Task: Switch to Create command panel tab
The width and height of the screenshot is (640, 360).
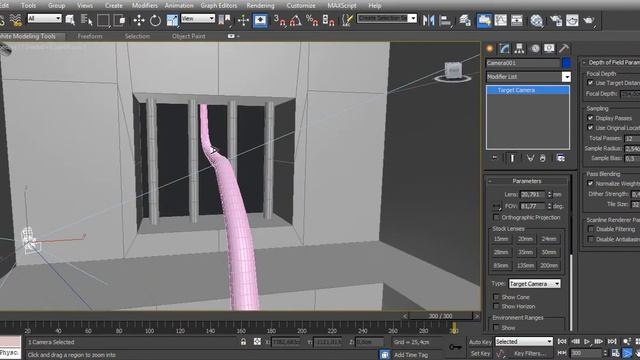Action: click(x=489, y=49)
